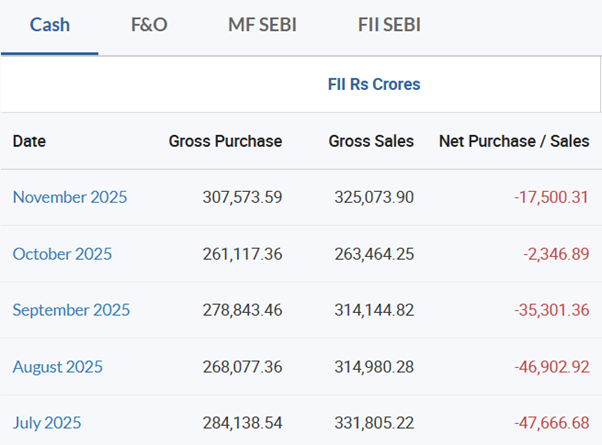Click the Gross Sales column header
602x445 pixels.
(x=371, y=141)
